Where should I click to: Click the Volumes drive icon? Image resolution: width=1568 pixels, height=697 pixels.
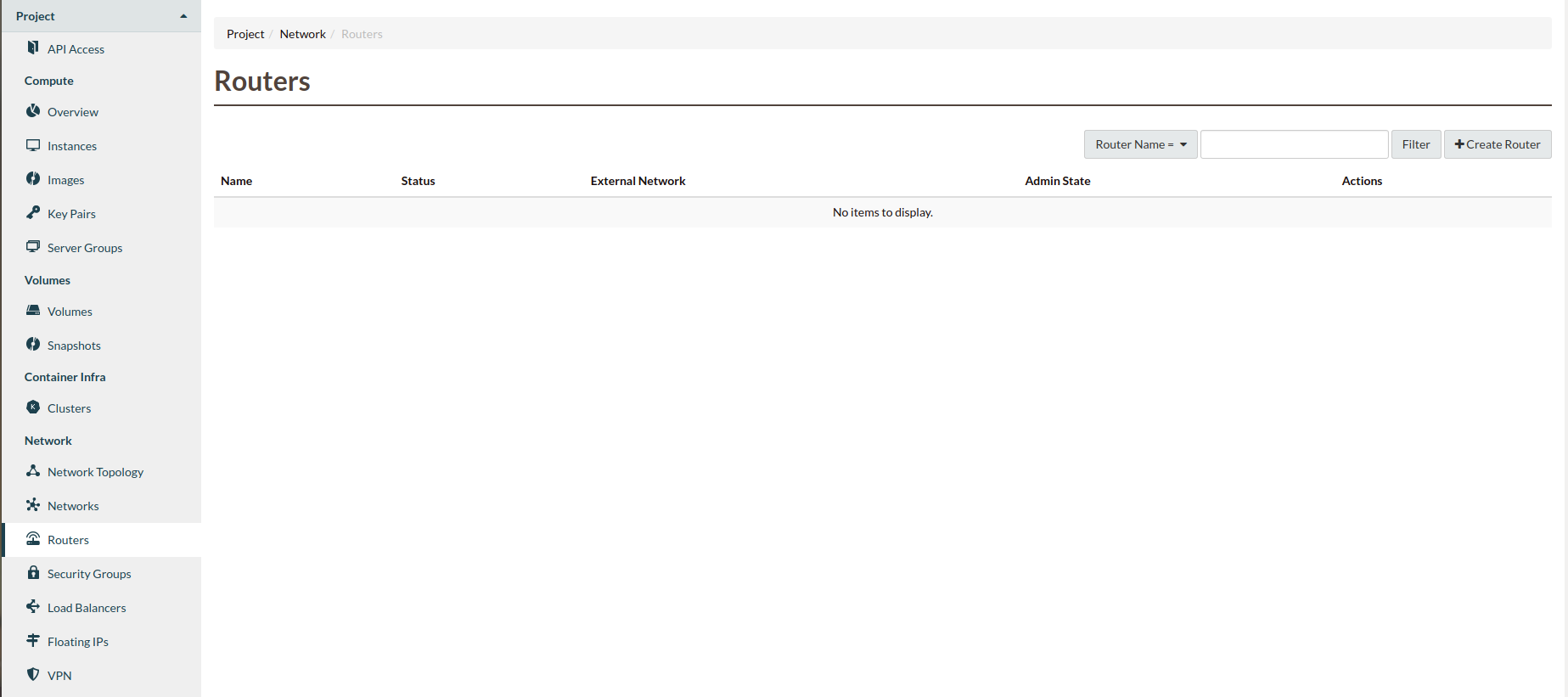click(x=33, y=311)
